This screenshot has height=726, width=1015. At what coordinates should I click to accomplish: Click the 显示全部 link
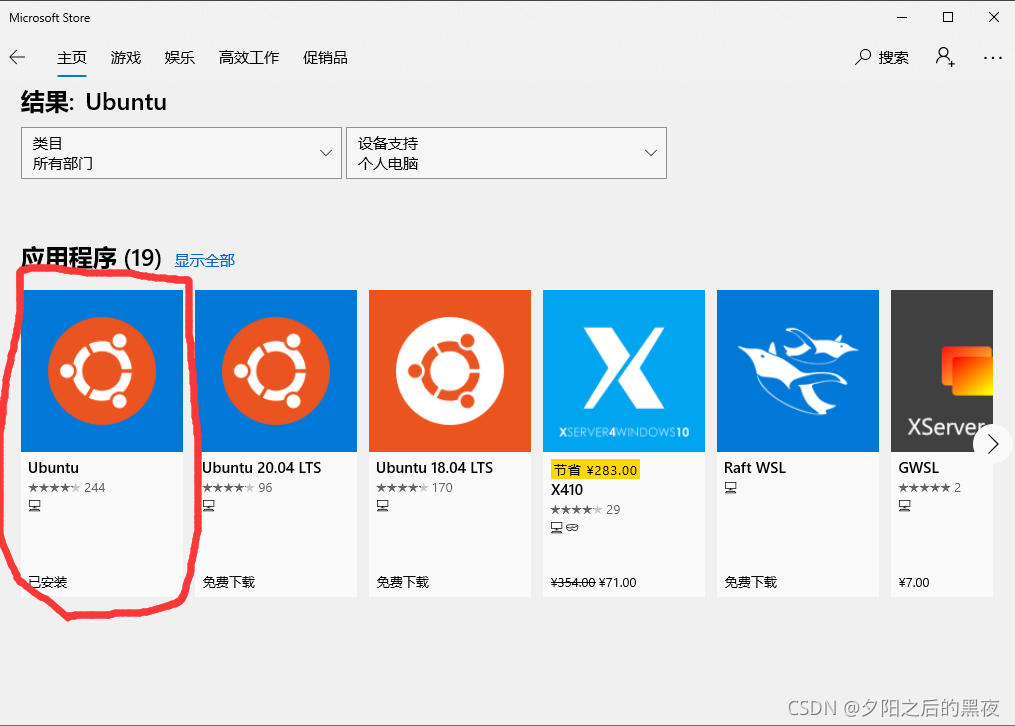pyautogui.click(x=204, y=260)
